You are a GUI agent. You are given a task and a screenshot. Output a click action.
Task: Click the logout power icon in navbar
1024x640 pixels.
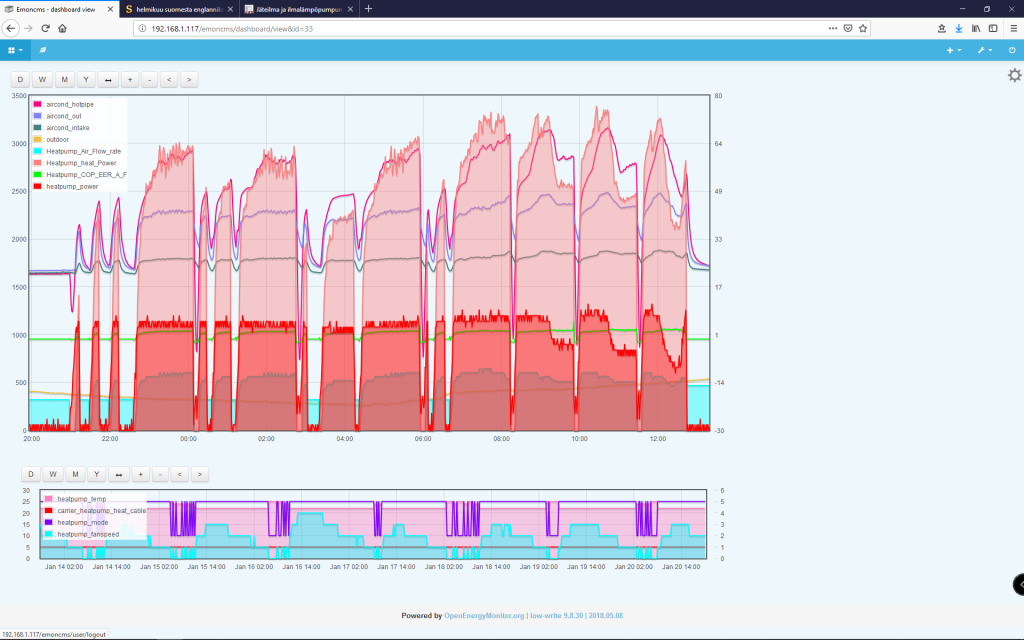[1012, 49]
